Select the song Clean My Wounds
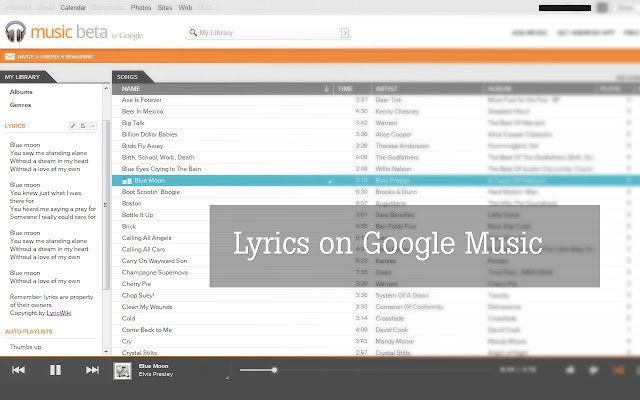This screenshot has height=400, width=640. point(147,307)
